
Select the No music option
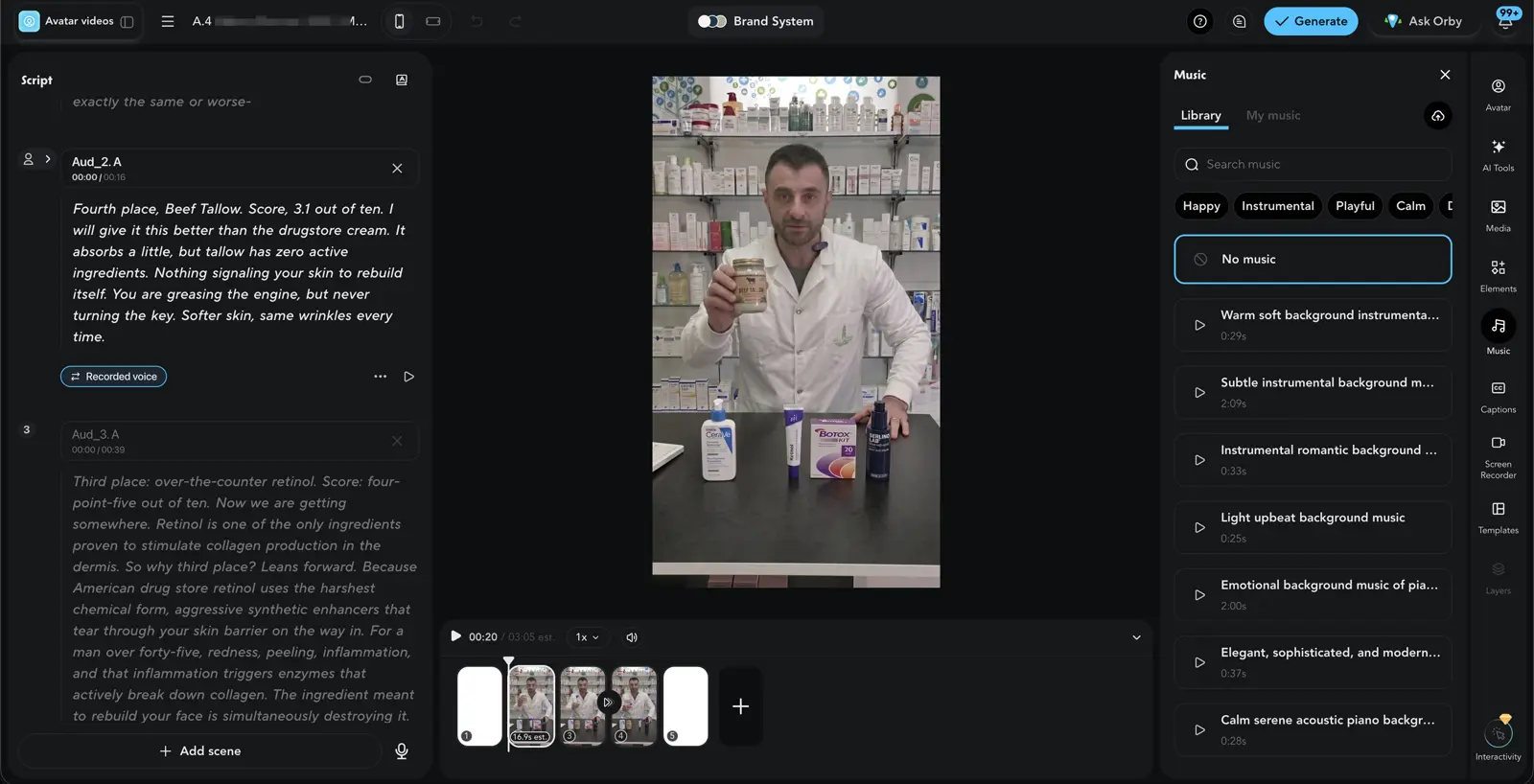pos(1313,260)
